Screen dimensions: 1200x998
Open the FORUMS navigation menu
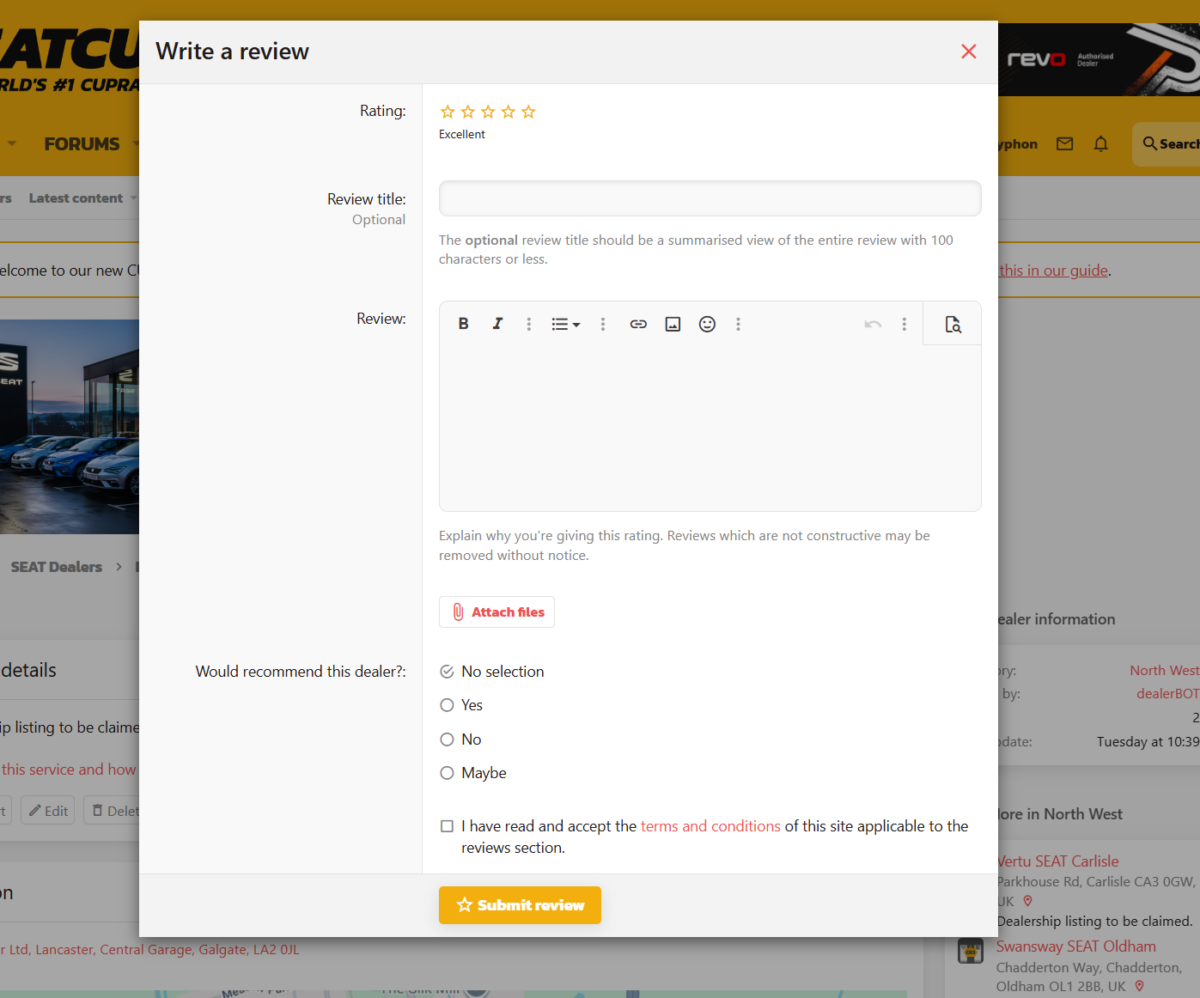click(82, 144)
